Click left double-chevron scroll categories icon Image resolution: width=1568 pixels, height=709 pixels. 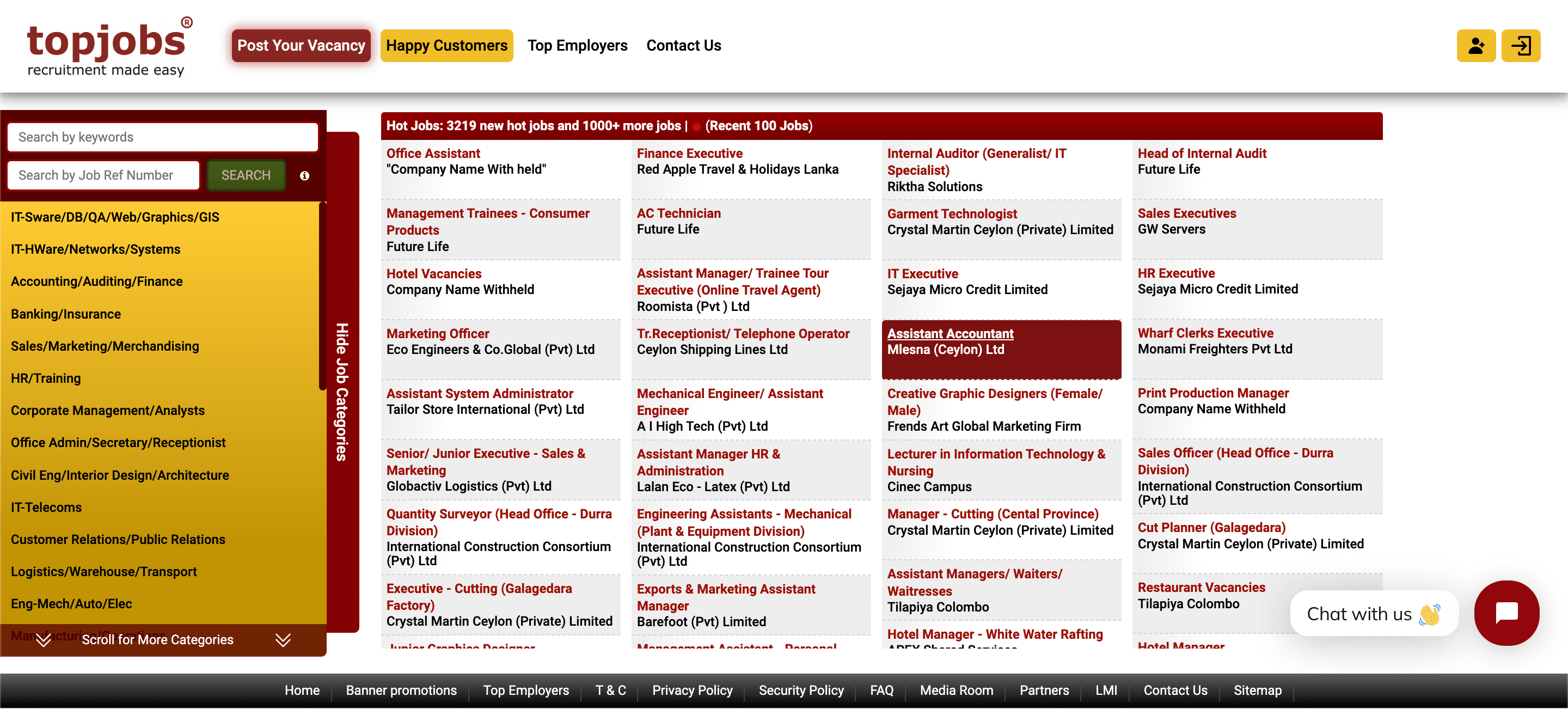pyautogui.click(x=43, y=640)
